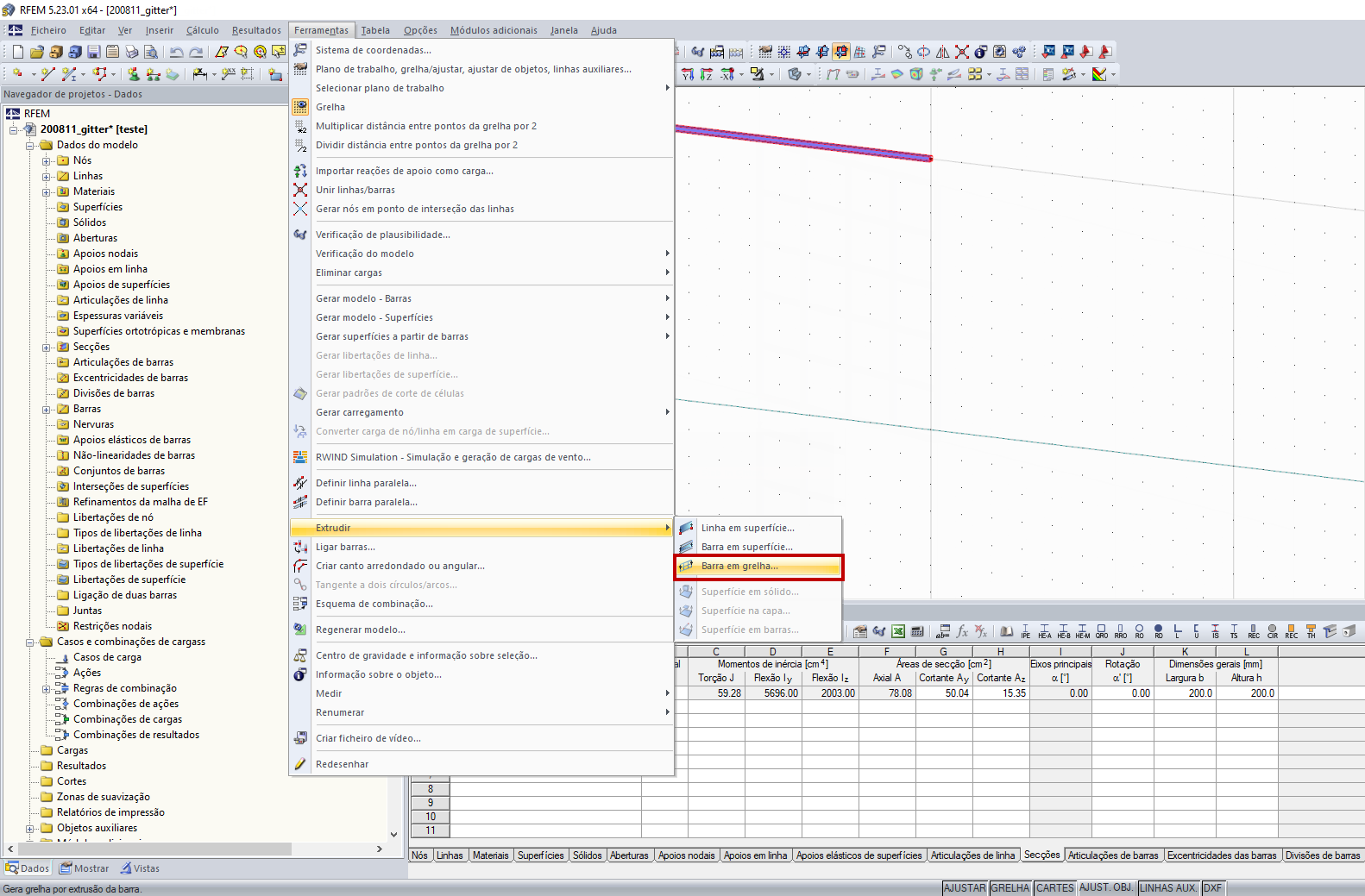Click the undo arrow icon
The width and height of the screenshot is (1365, 896).
point(177,52)
